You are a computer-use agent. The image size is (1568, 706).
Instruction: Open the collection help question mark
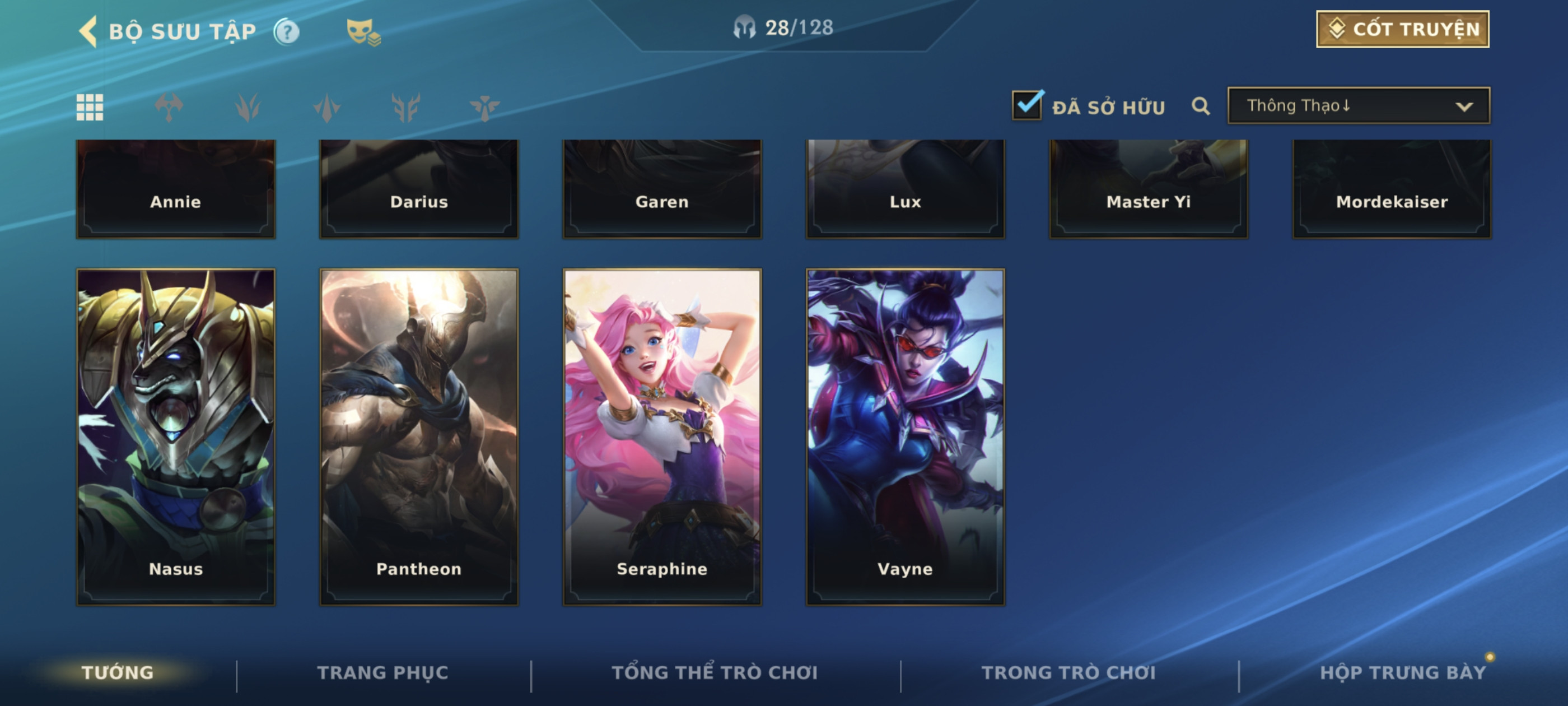coord(287,31)
